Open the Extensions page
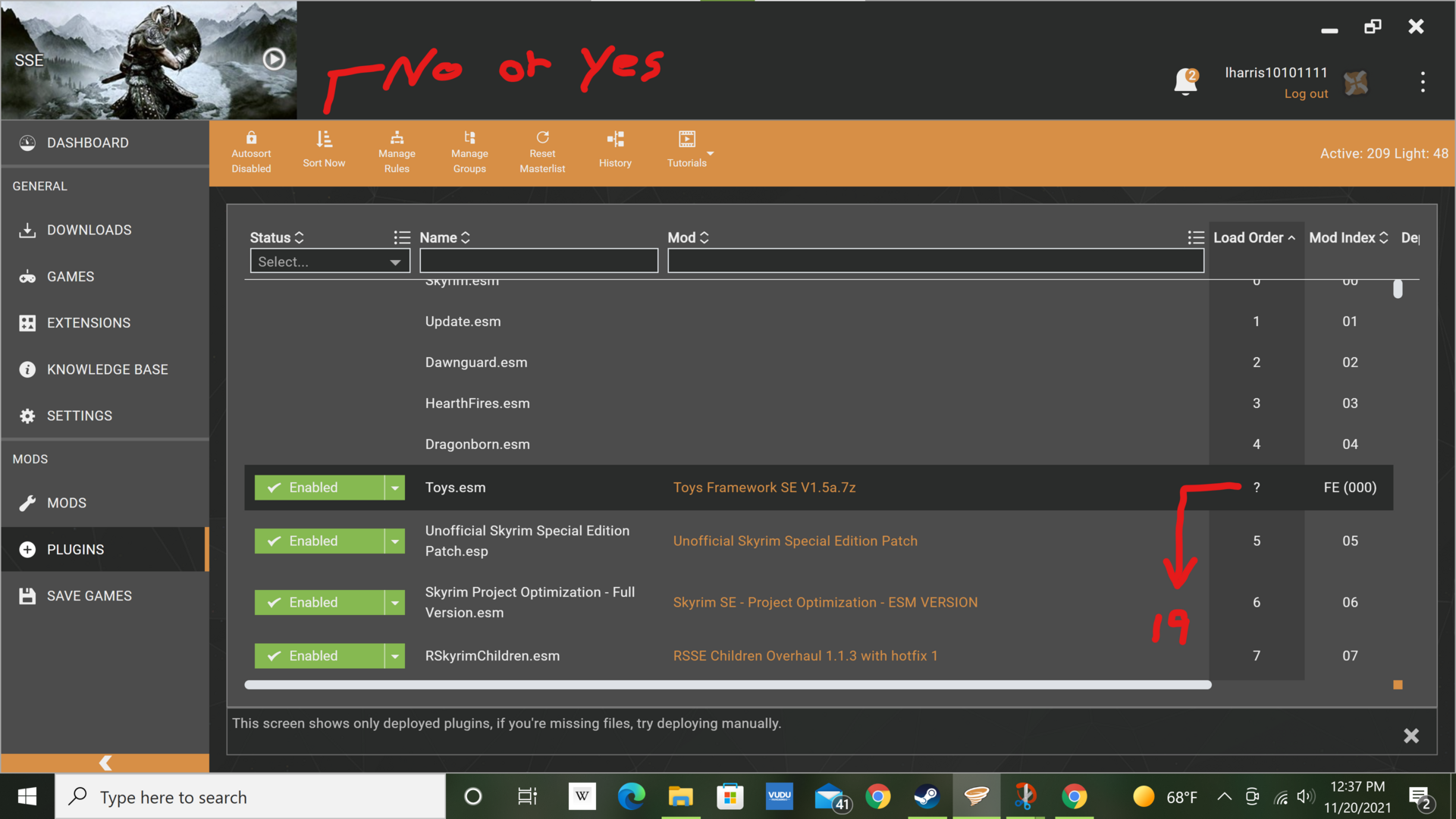1456x819 pixels. coord(105,323)
